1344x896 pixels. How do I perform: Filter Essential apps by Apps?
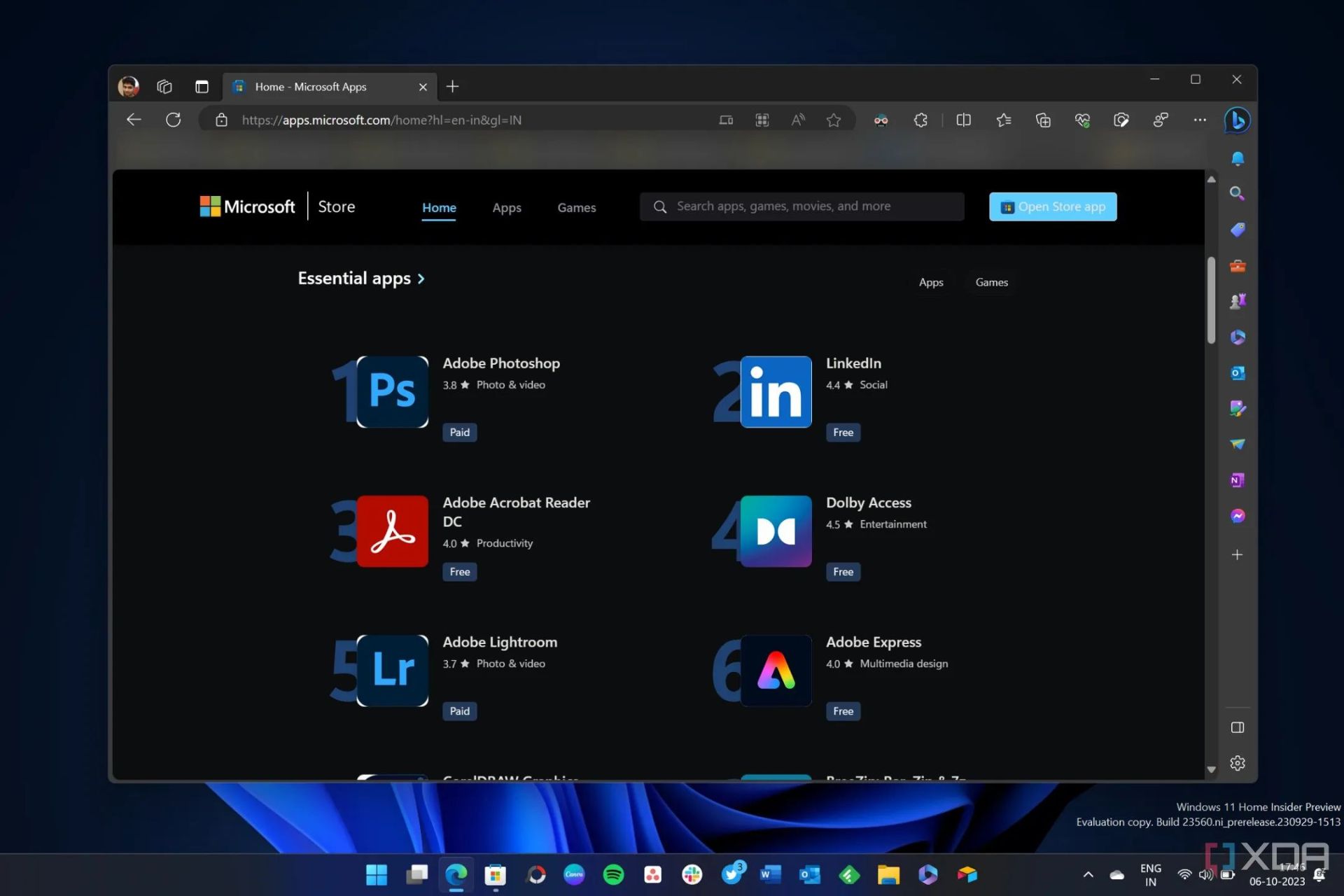pos(931,282)
